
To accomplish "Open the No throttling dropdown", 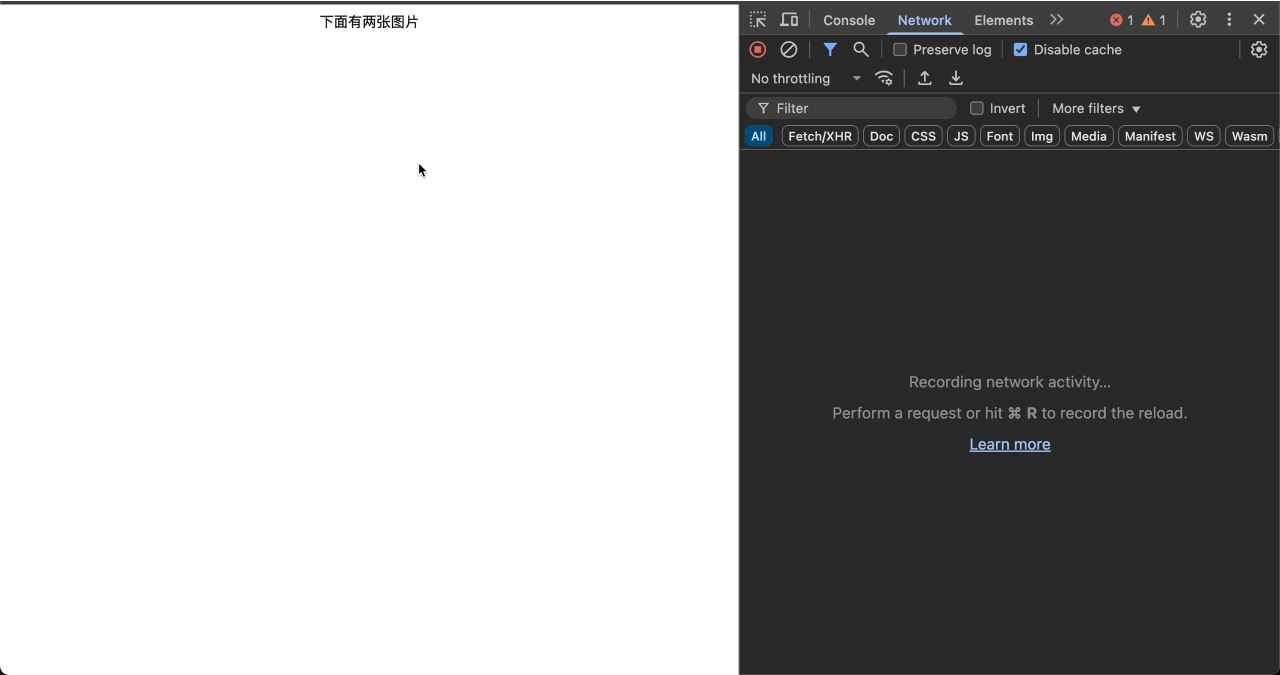I will [806, 78].
